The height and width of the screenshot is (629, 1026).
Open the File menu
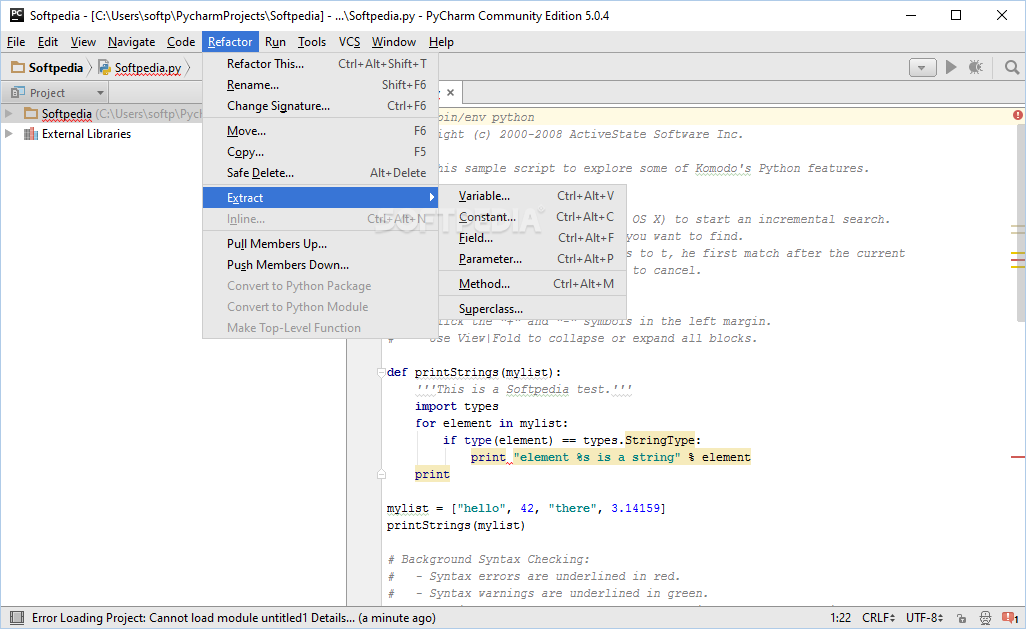16,42
